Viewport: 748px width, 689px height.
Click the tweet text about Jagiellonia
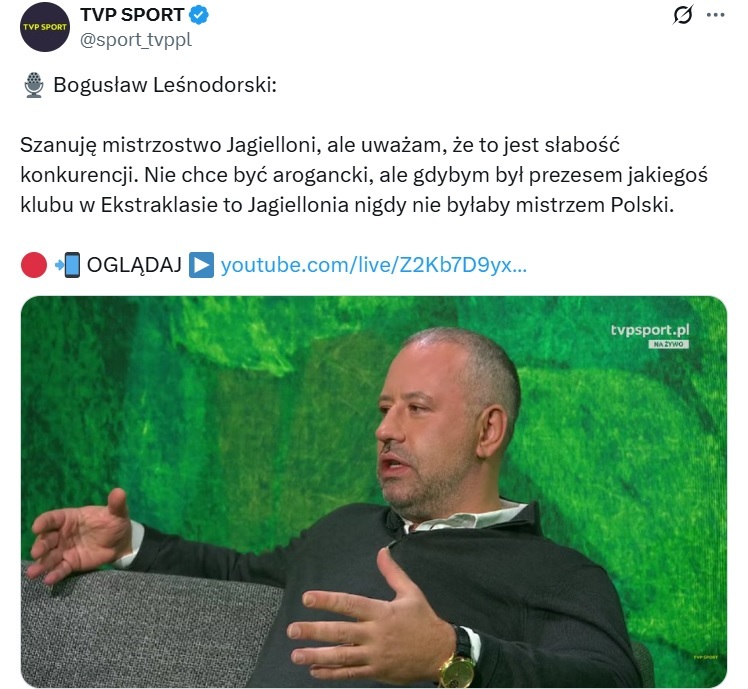click(x=364, y=175)
